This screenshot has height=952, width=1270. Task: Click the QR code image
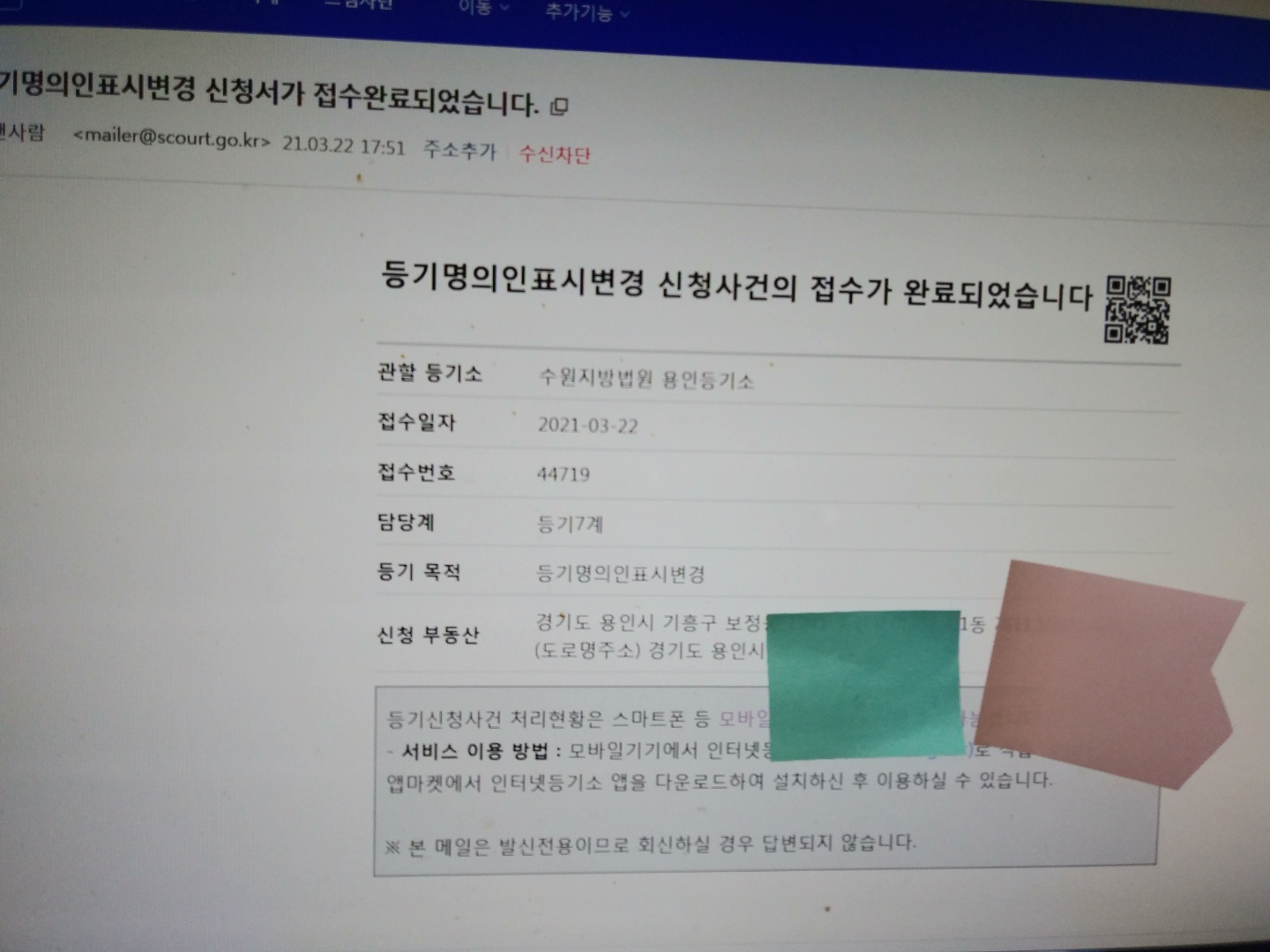coord(1138,309)
